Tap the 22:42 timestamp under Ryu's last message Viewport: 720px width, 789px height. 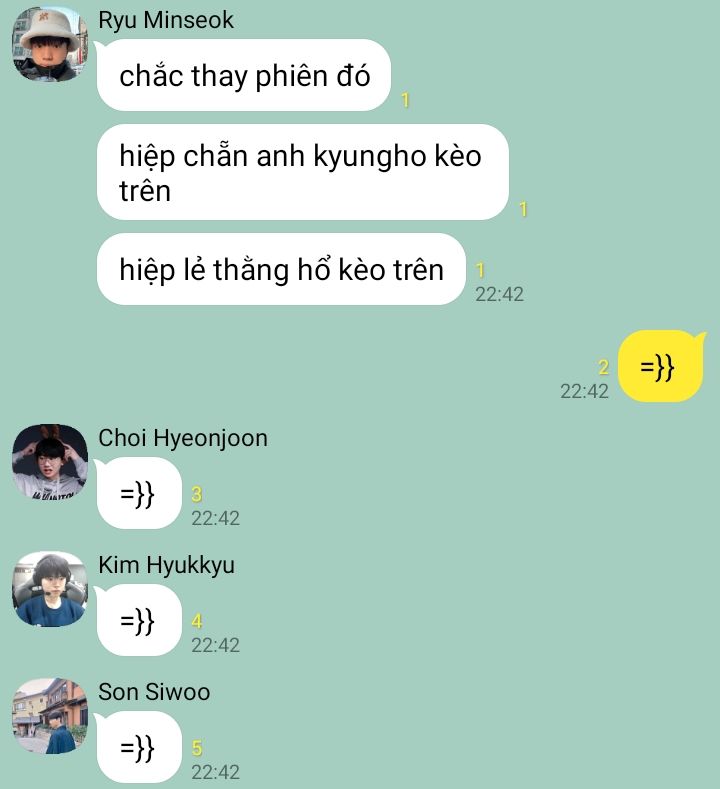click(500, 294)
